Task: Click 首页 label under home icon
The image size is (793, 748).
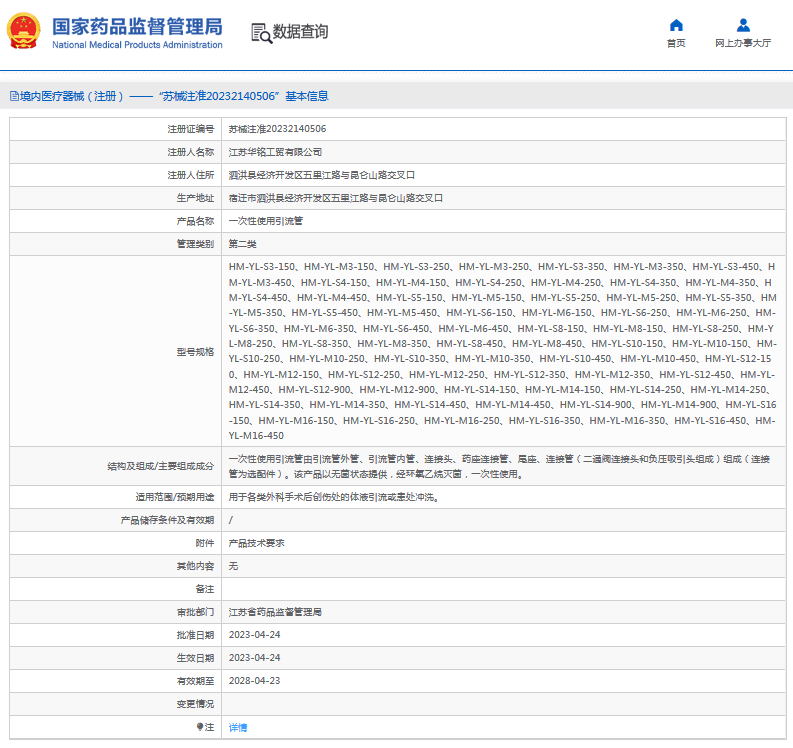Action: coord(676,43)
